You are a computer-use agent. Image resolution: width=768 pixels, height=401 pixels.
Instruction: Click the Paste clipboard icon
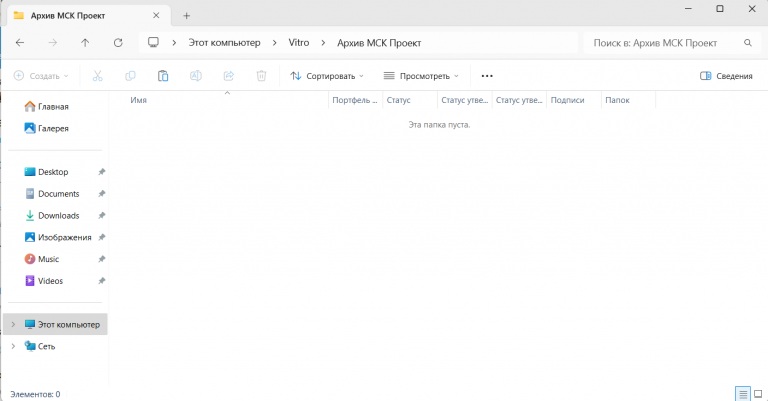(x=163, y=76)
